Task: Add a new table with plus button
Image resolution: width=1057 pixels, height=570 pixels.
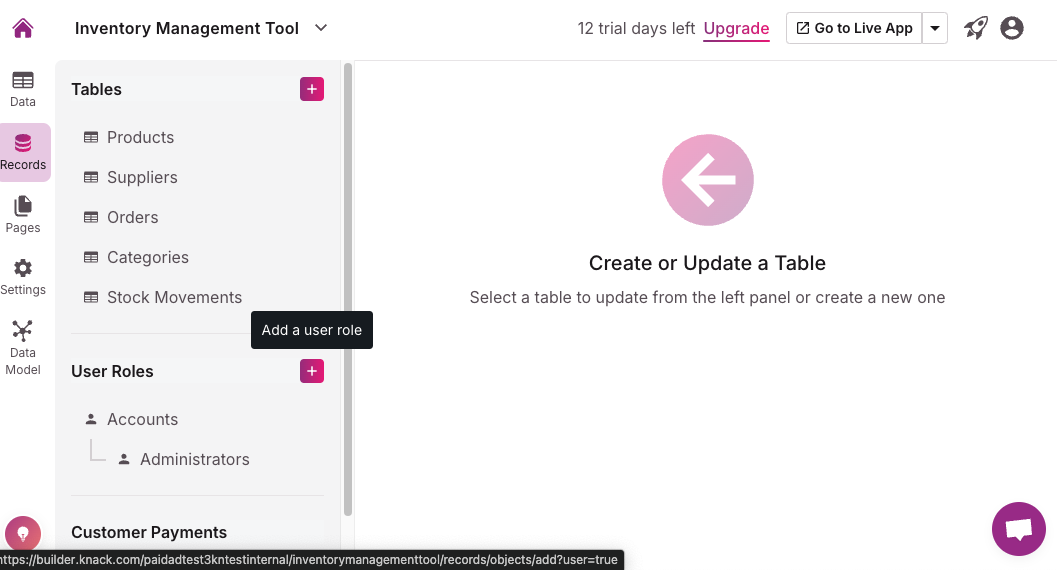Action: click(x=312, y=89)
